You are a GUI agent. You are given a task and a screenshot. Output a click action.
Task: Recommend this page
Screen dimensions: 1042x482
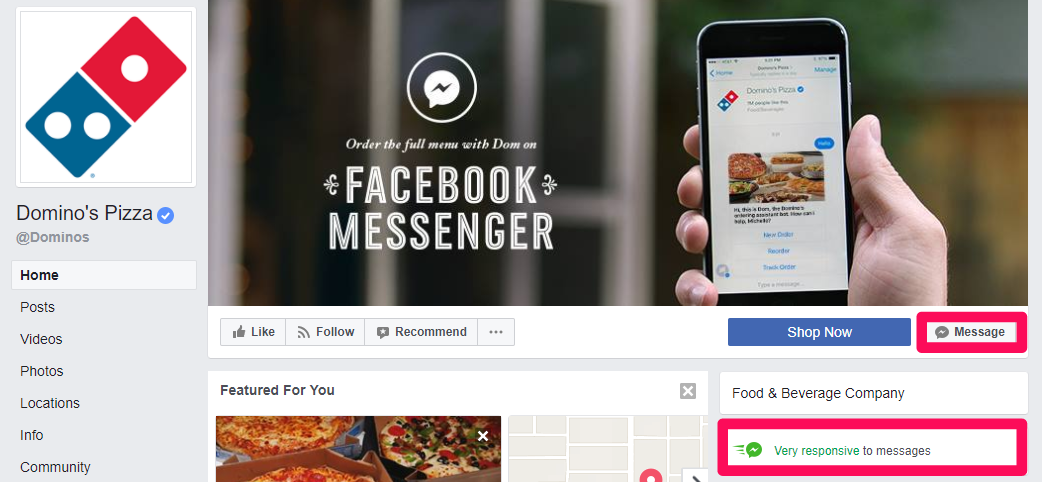pos(421,332)
